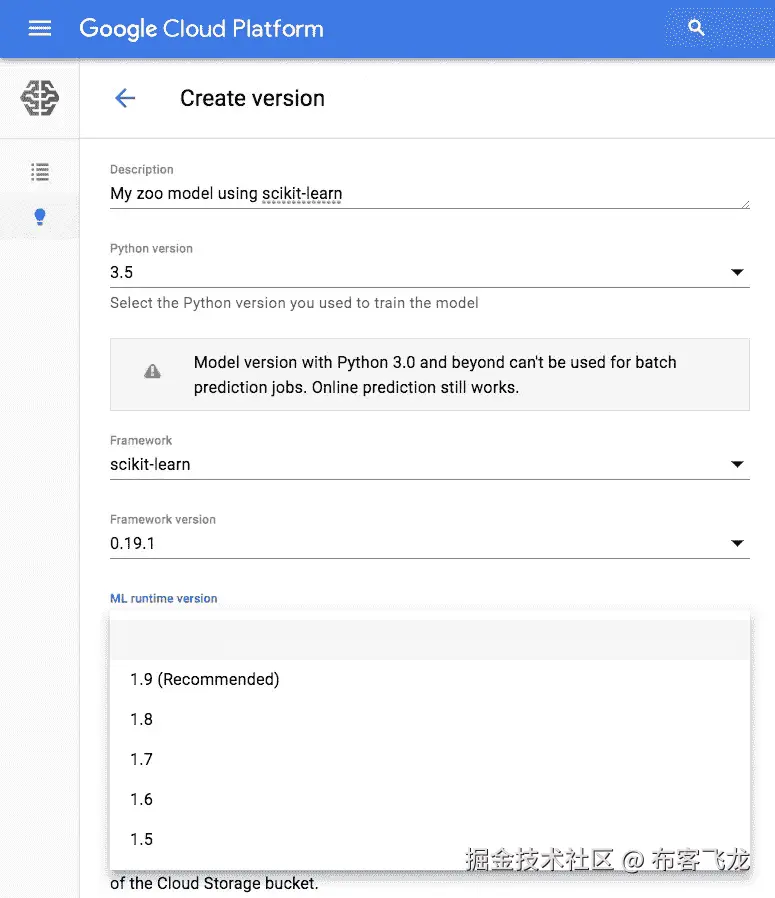775x898 pixels.
Task: Select the blank runtime version option
Action: click(x=429, y=639)
